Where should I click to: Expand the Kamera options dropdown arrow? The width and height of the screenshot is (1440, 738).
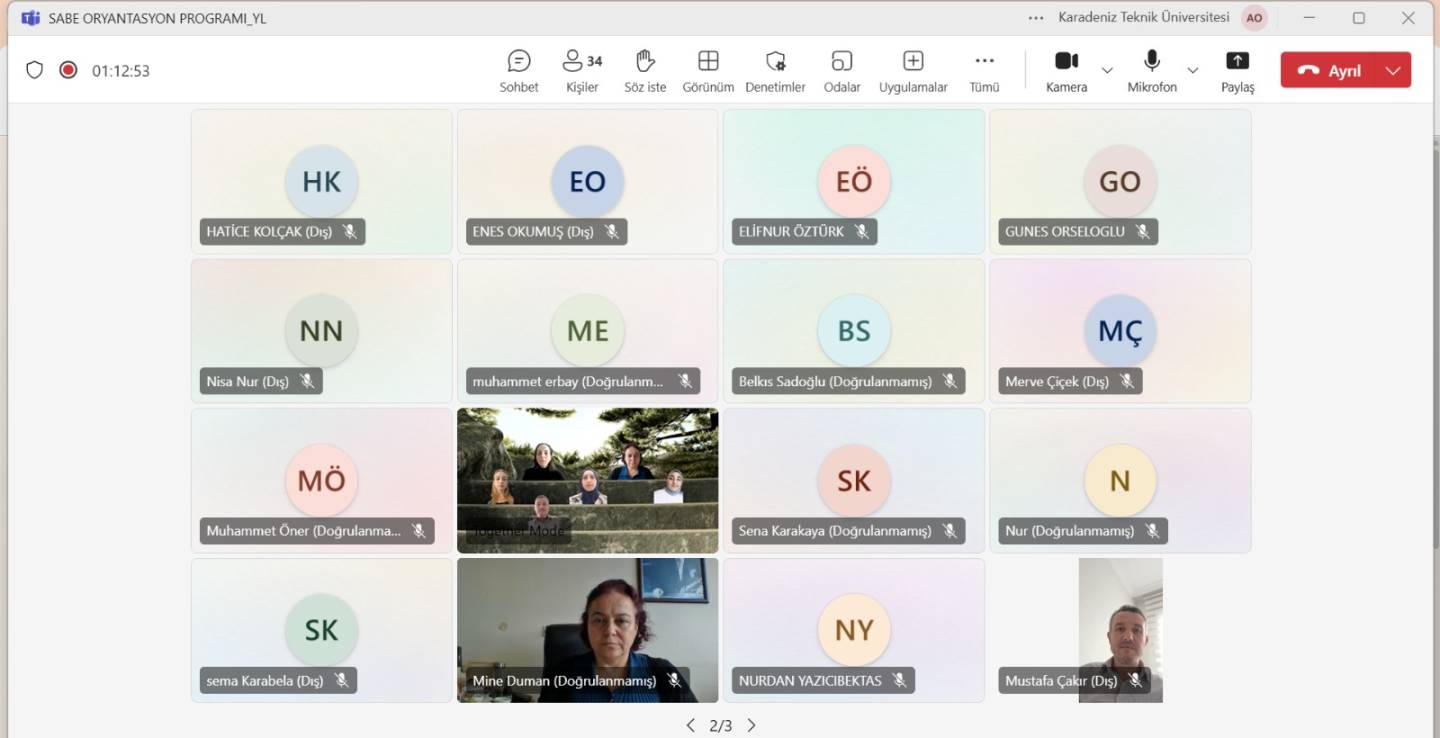point(1107,70)
